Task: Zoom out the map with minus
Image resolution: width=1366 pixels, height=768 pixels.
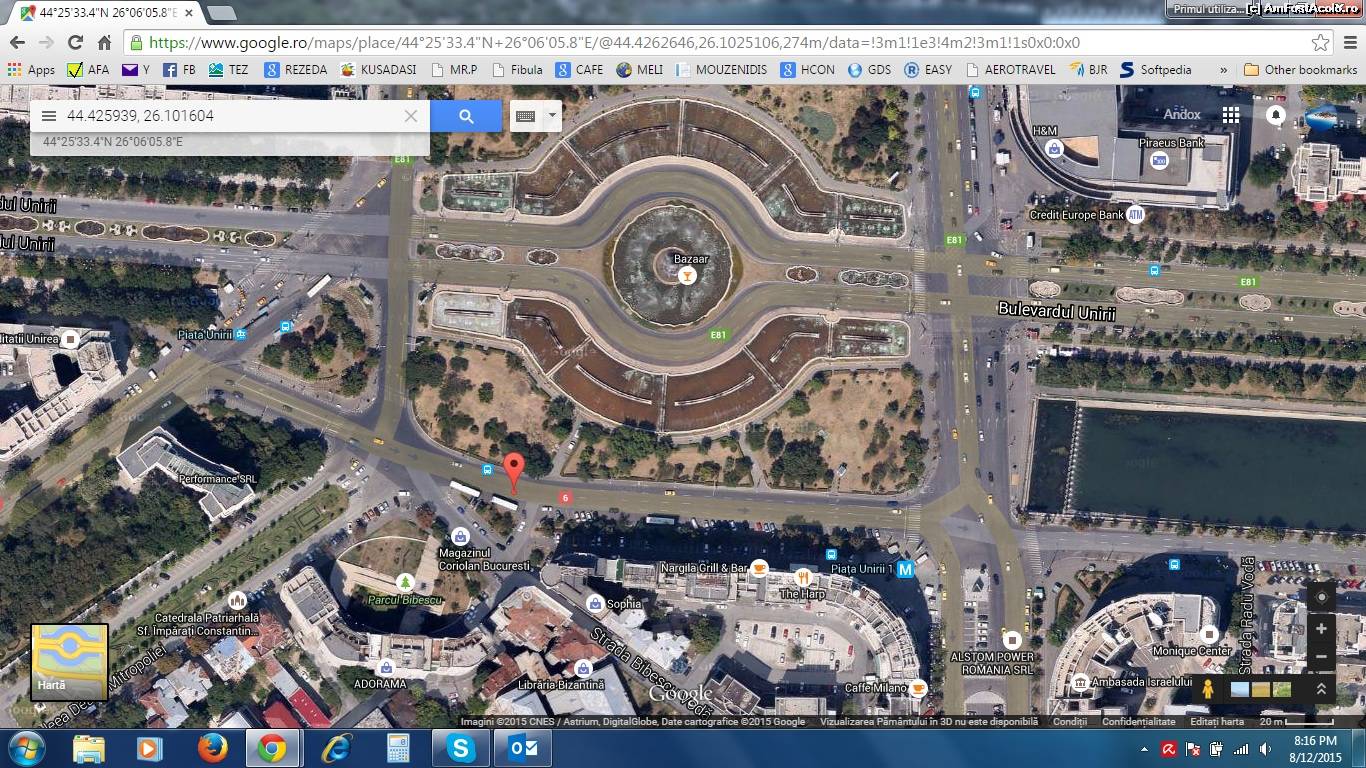Action: pos(1321,657)
